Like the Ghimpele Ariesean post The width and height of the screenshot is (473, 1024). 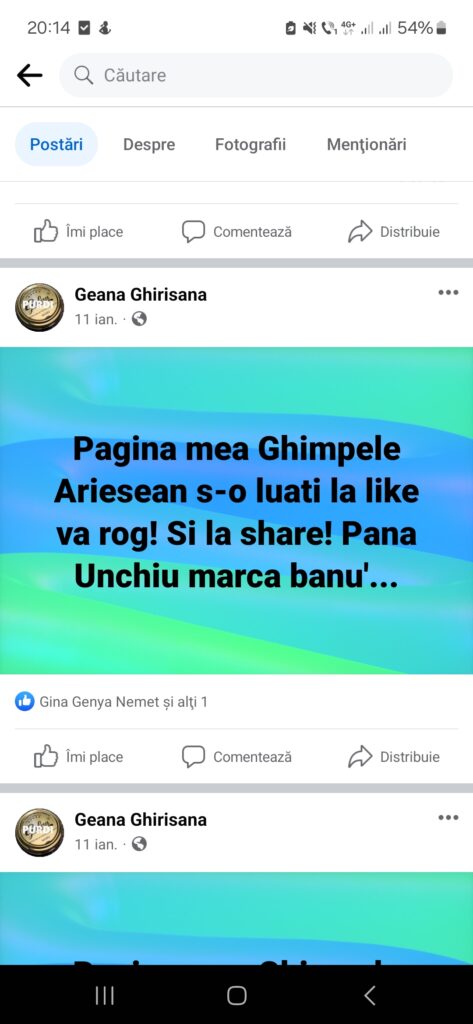click(78, 757)
